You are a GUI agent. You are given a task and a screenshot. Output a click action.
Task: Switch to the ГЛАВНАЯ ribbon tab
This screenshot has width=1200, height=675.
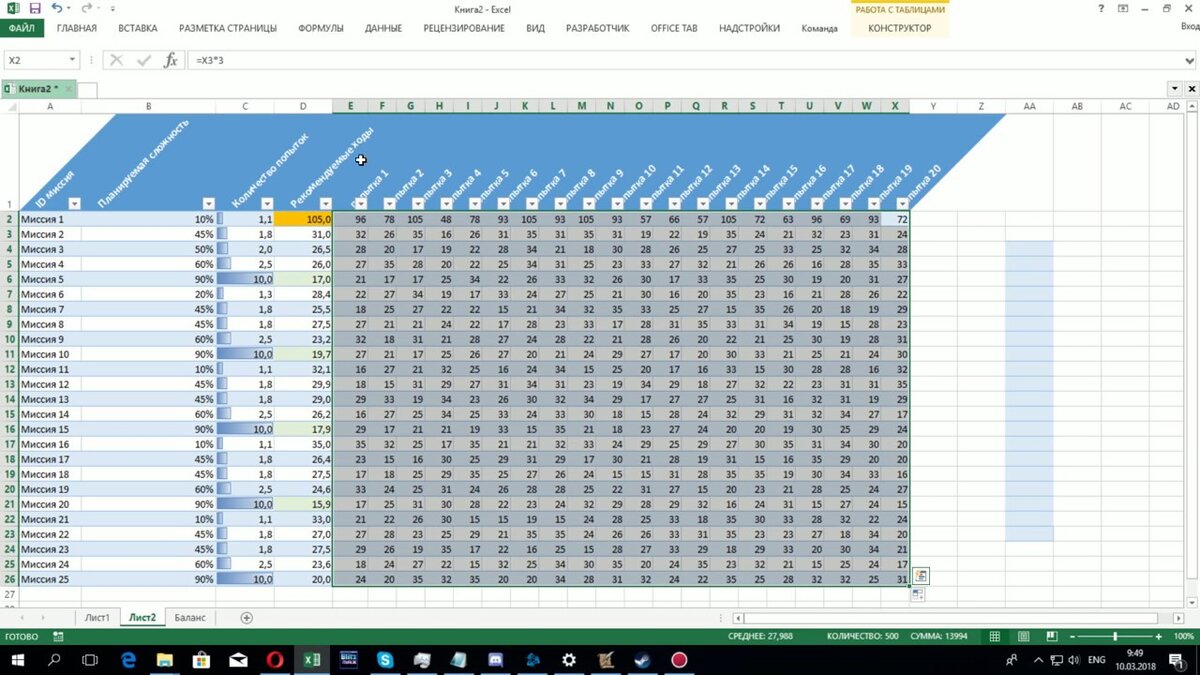77,28
